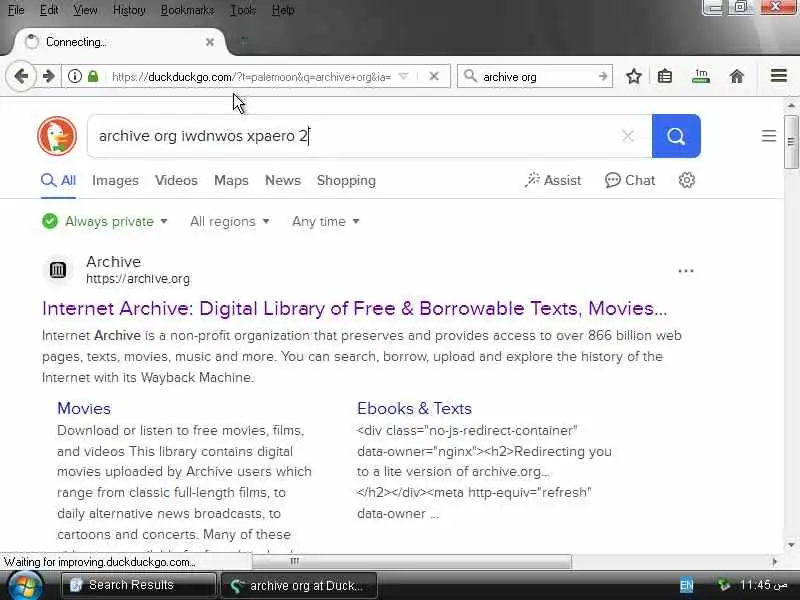
Task: Open the Assist feature
Action: tap(553, 180)
